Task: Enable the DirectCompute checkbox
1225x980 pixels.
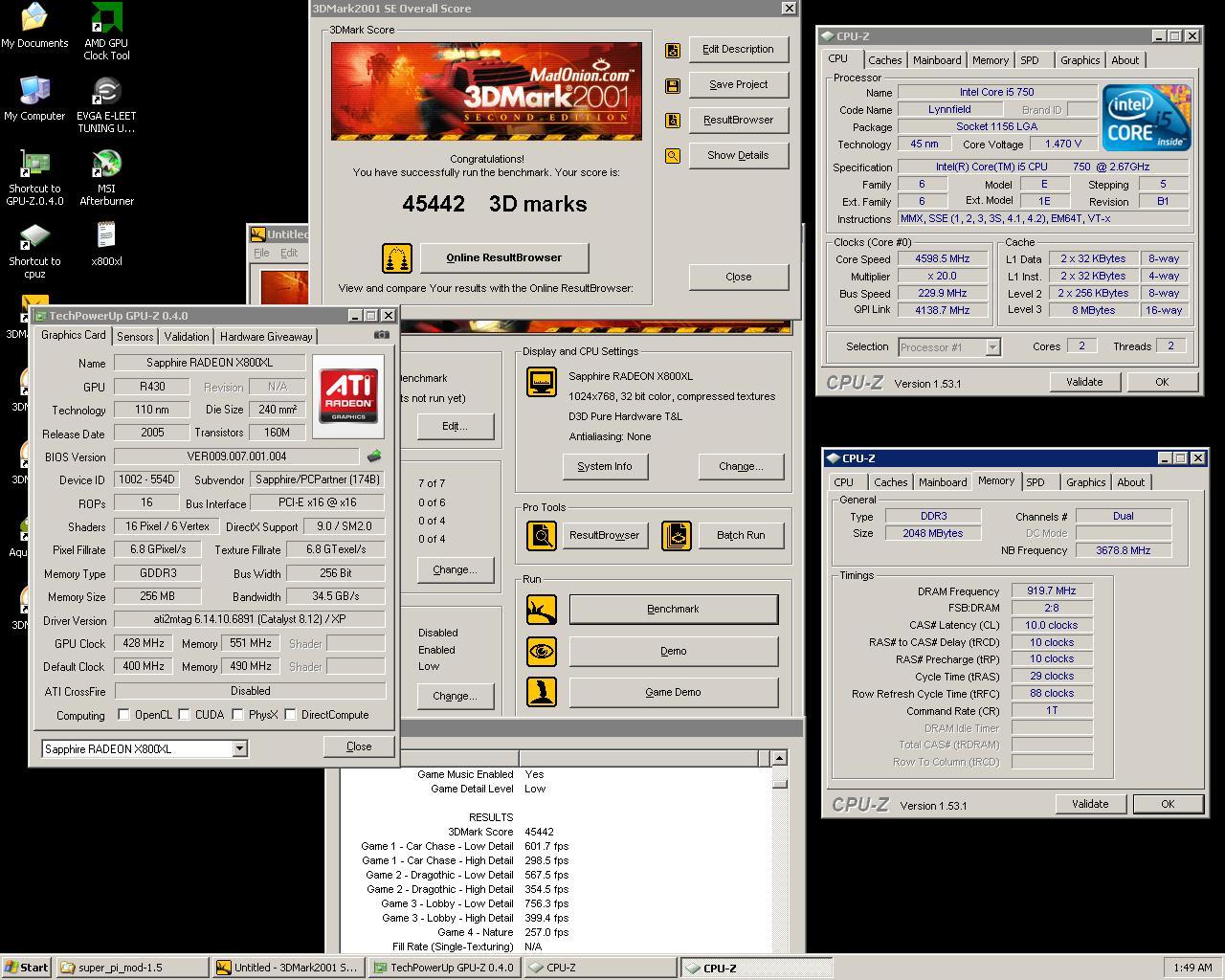Action: tap(290, 714)
